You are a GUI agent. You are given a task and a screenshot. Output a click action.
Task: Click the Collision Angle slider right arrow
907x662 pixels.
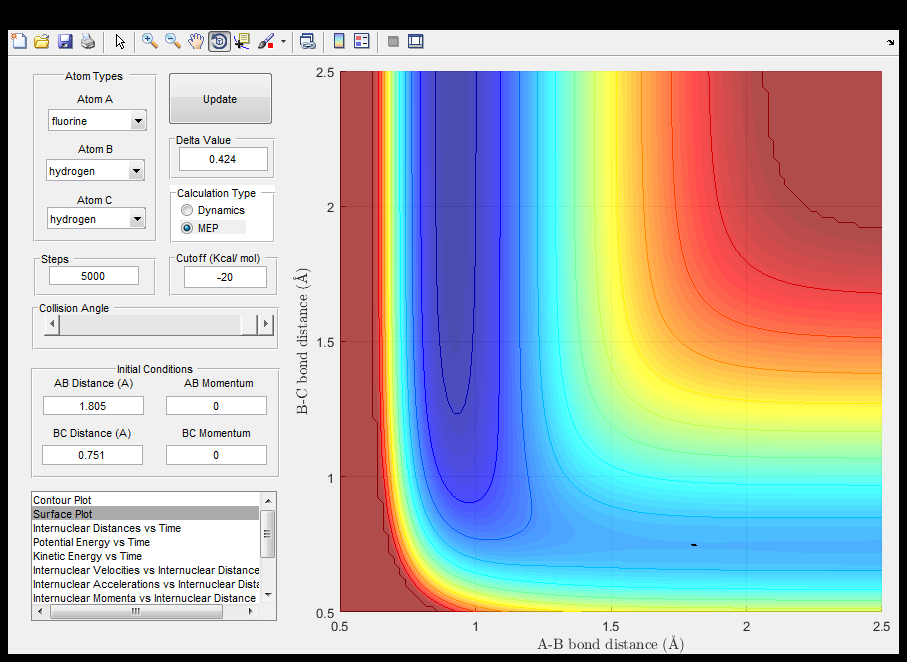pos(266,324)
